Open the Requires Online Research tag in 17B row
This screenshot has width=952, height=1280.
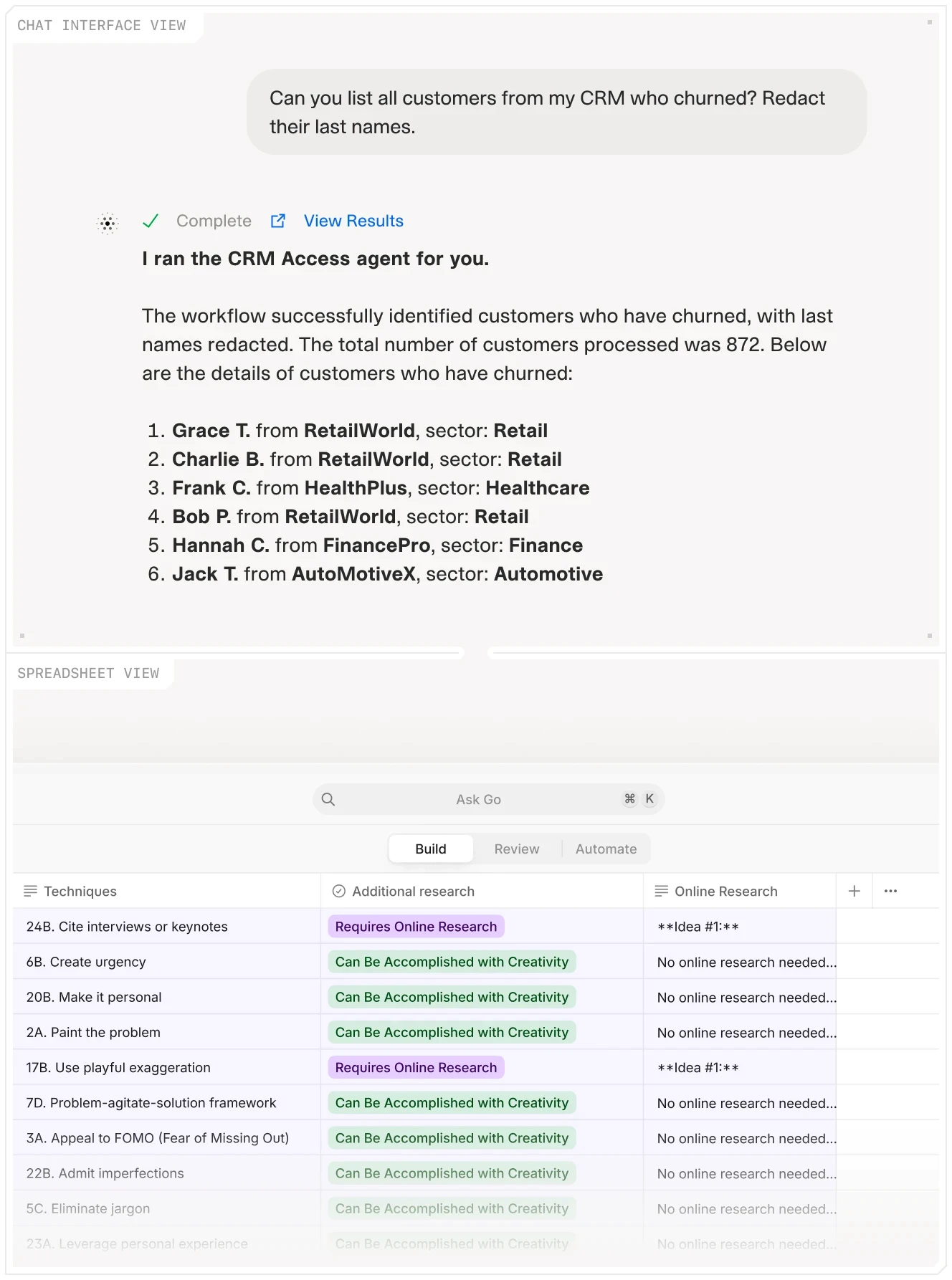coord(416,1067)
